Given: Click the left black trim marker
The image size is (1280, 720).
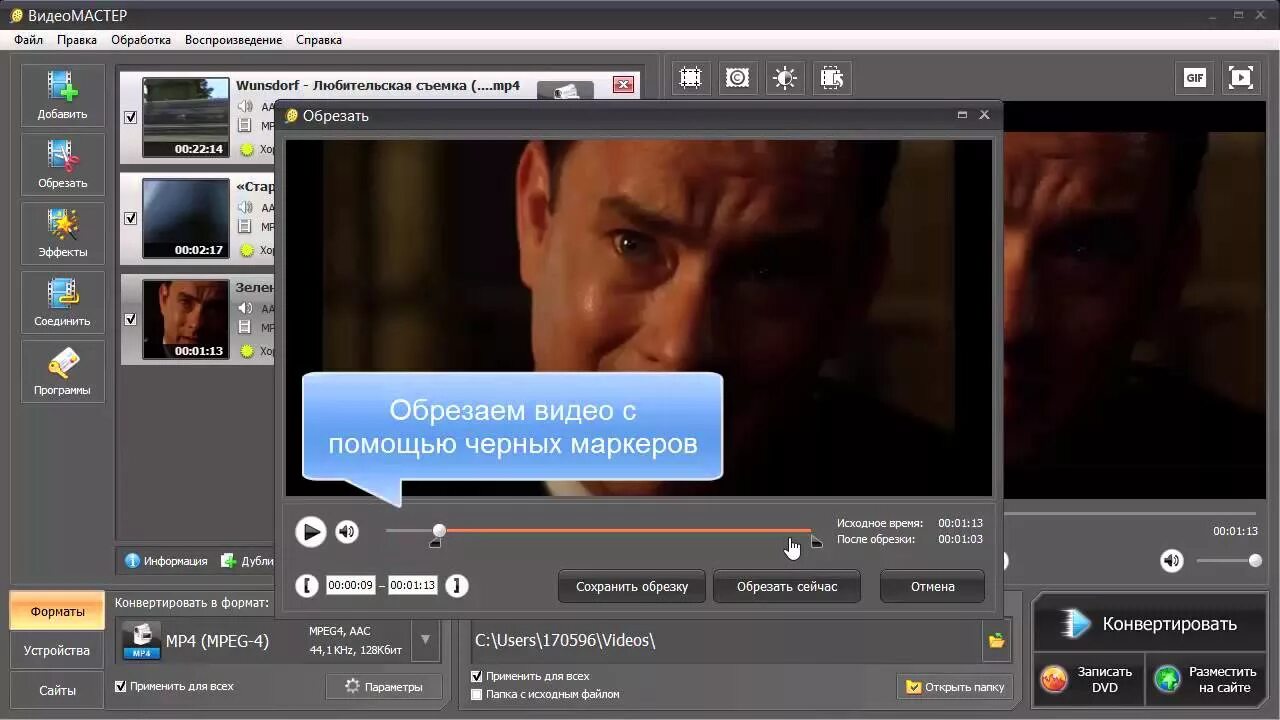Looking at the screenshot, I should coord(435,543).
